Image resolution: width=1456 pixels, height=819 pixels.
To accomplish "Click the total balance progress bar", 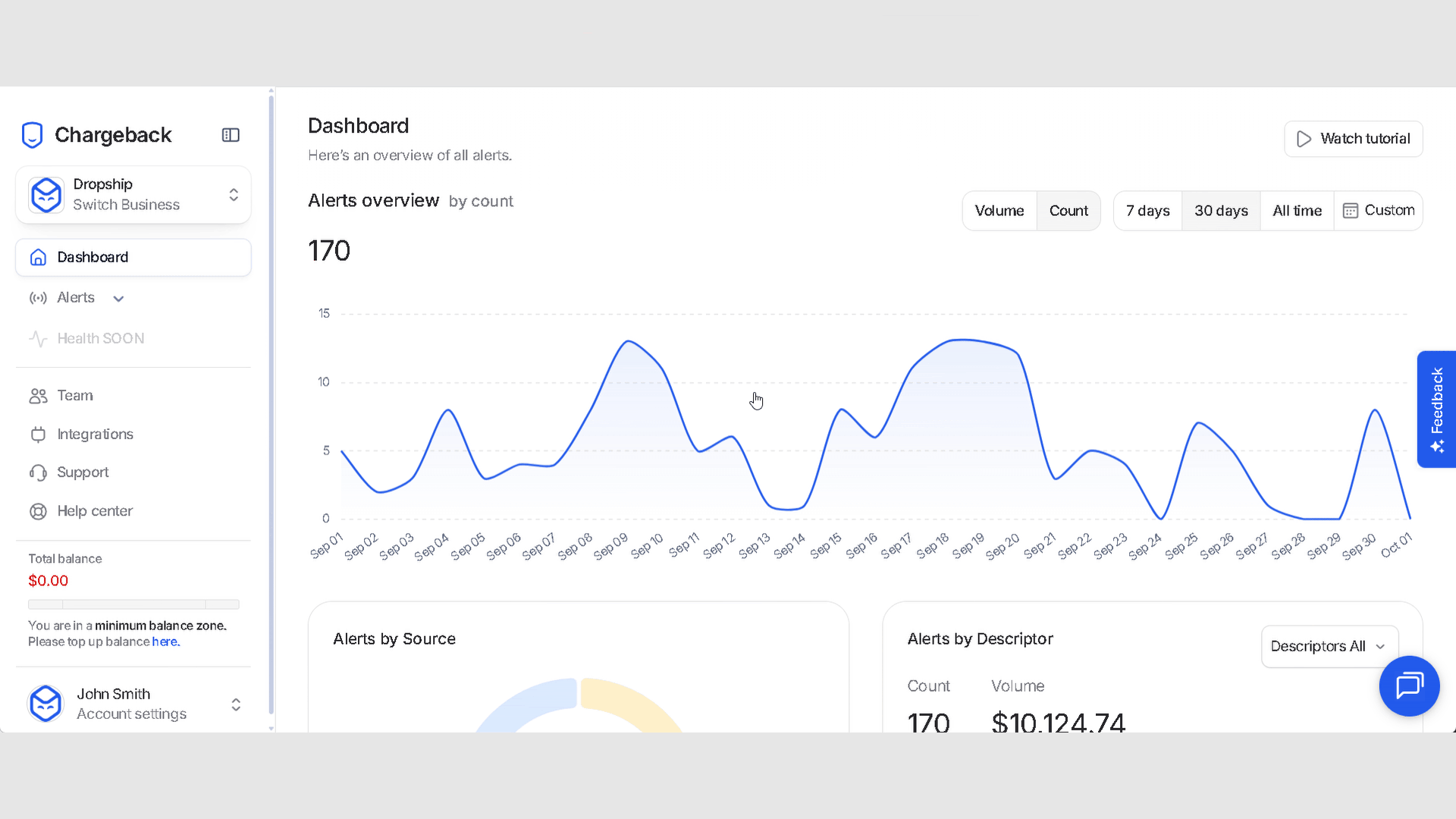I will coord(133,604).
